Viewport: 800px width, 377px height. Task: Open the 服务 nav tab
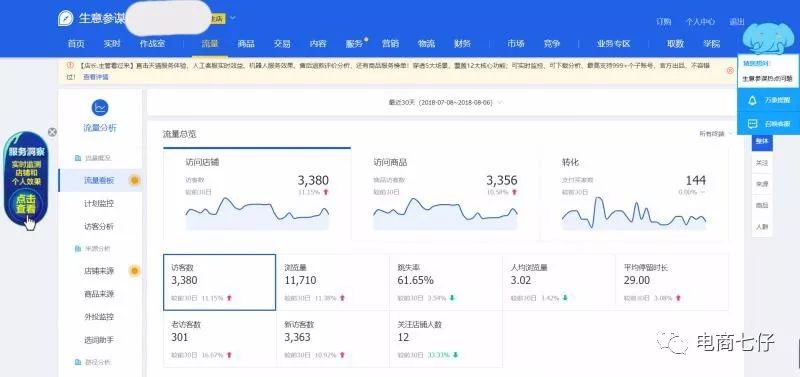(354, 44)
